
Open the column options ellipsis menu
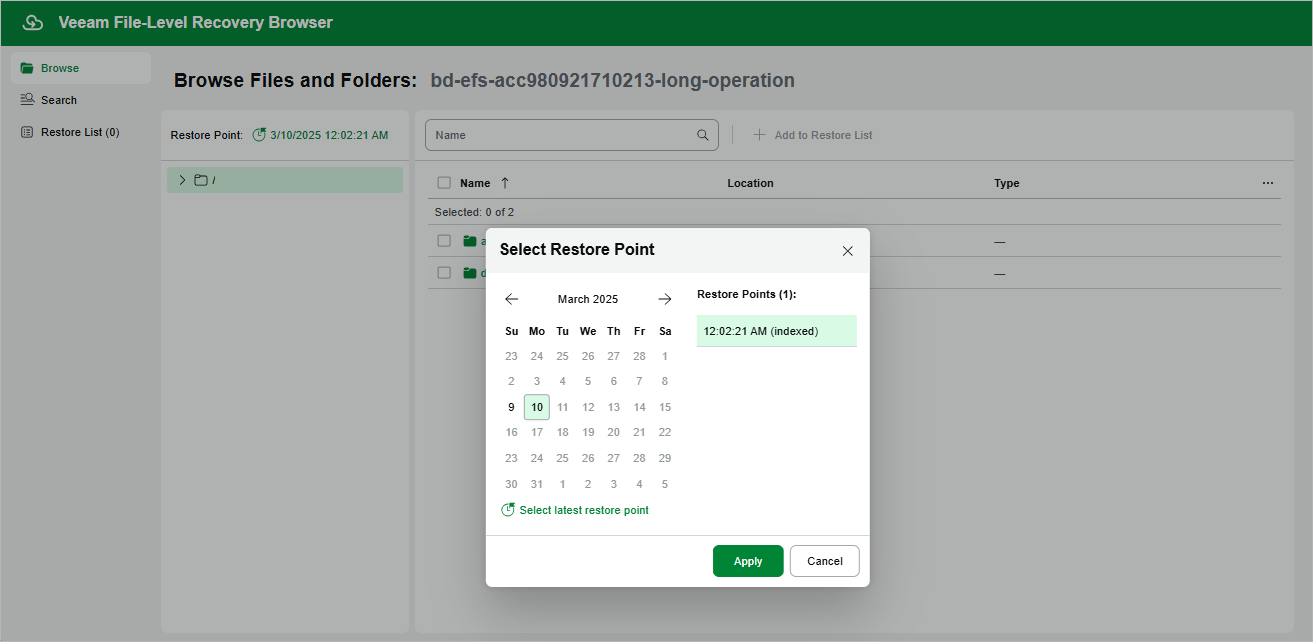point(1268,183)
